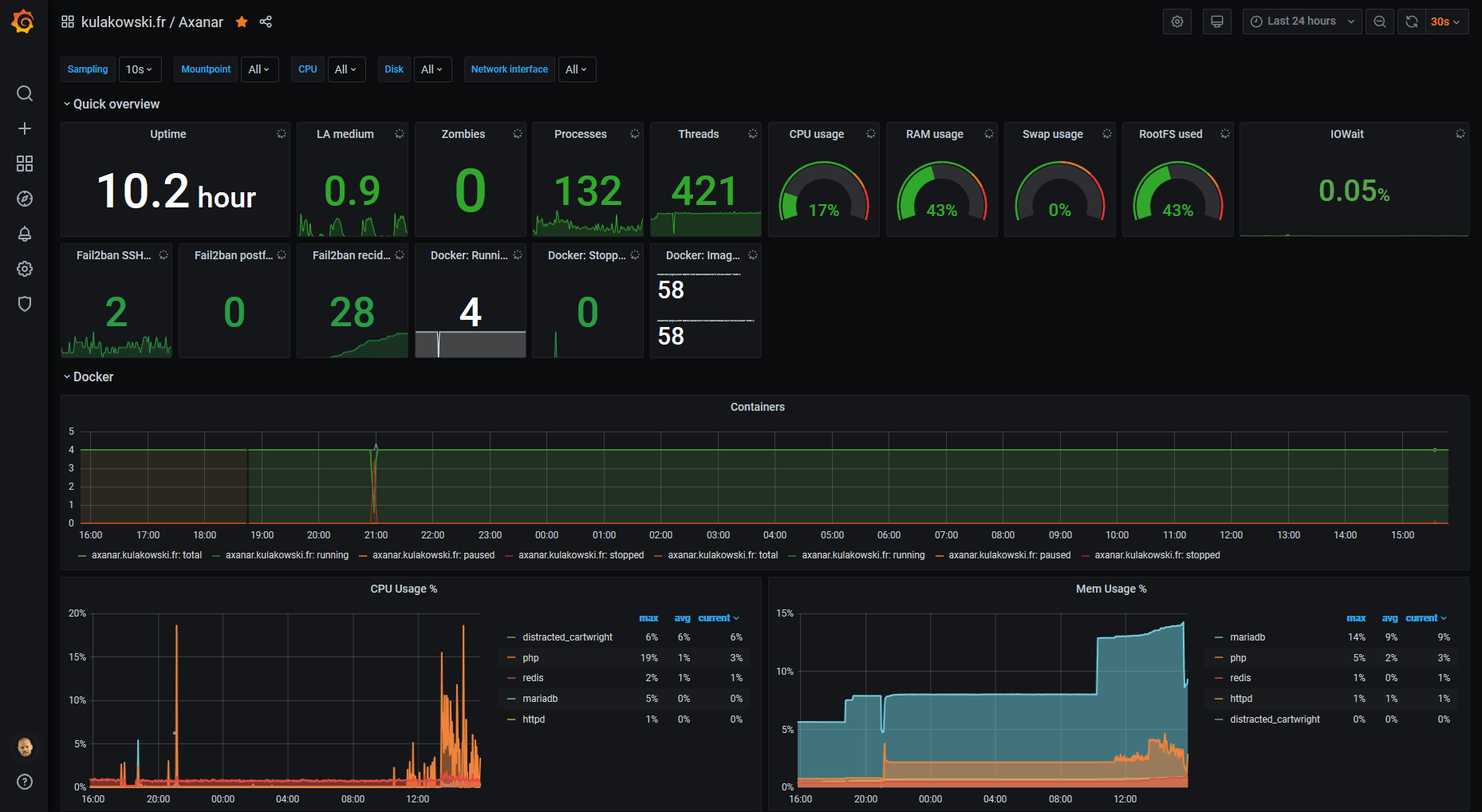Open the Containers panel title menu
Image resolution: width=1482 pixels, height=812 pixels.
(x=757, y=407)
